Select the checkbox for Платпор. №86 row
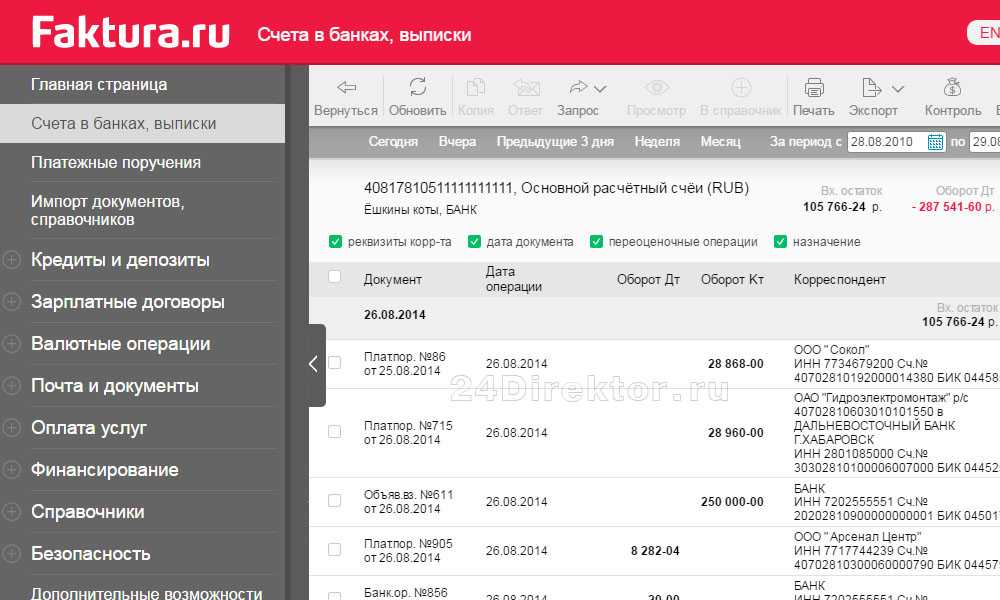The width and height of the screenshot is (1000, 600). [x=334, y=363]
